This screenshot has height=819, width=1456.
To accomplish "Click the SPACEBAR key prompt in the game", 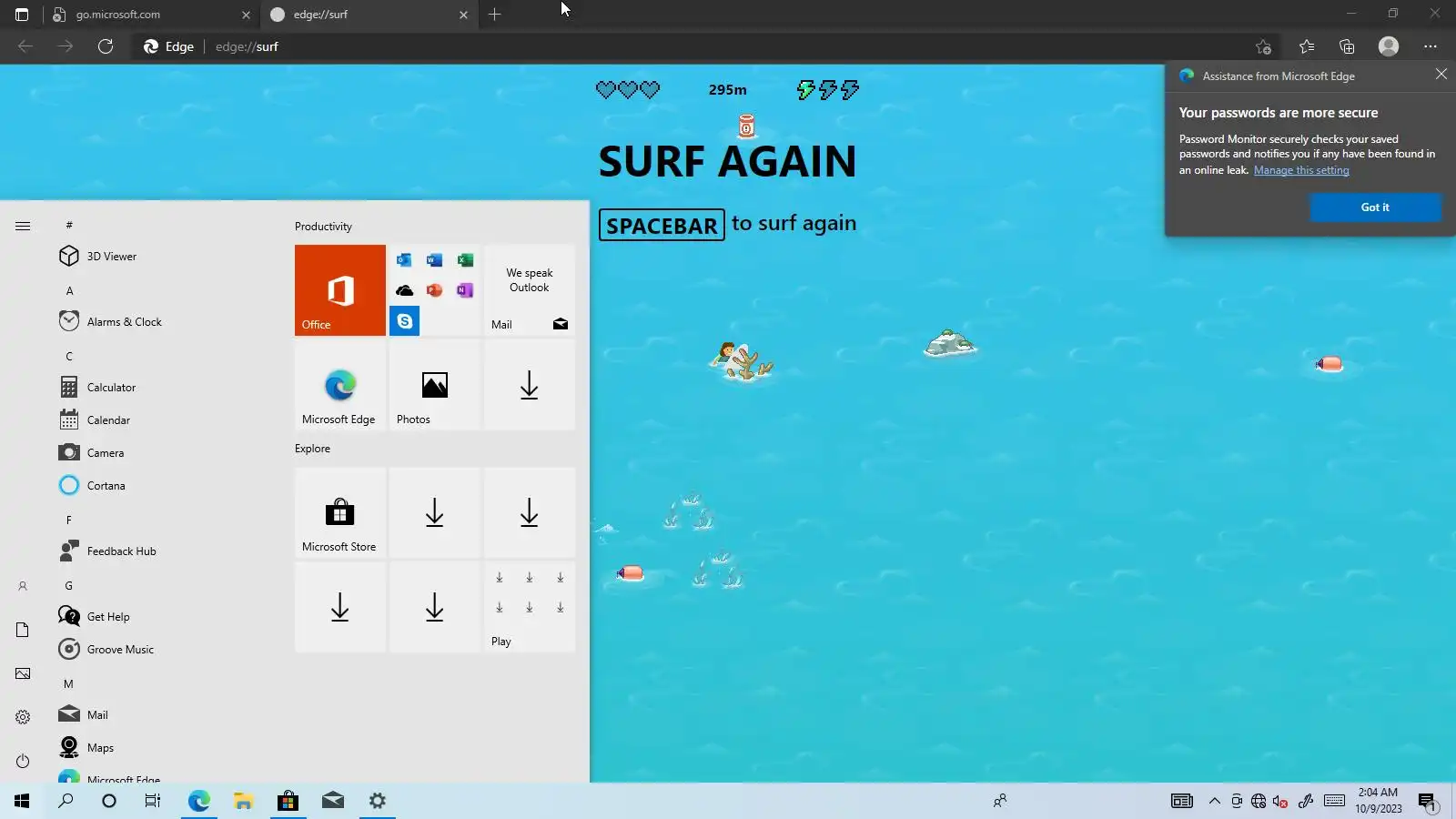I will [x=662, y=225].
